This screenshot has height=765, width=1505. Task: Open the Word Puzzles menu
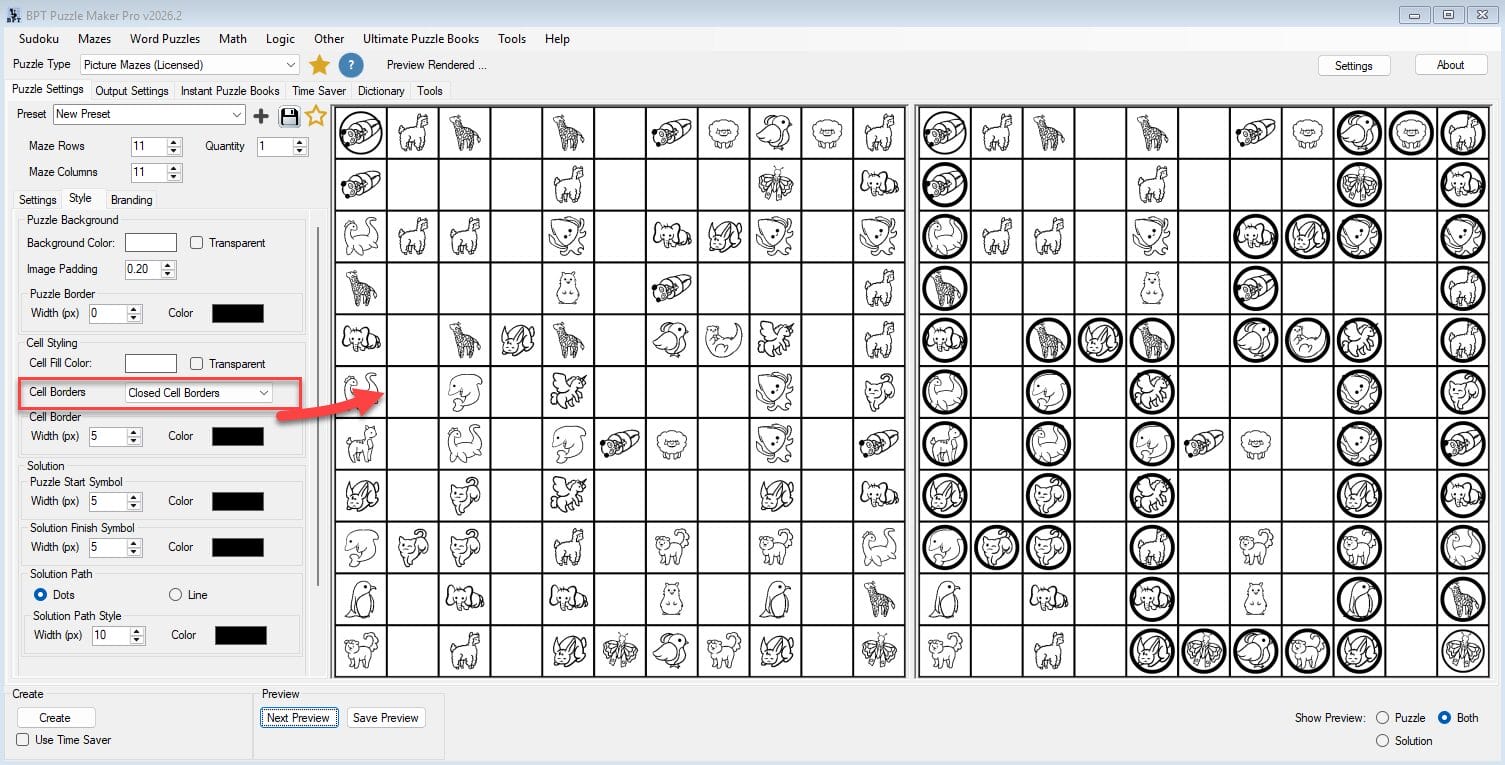[x=165, y=39]
